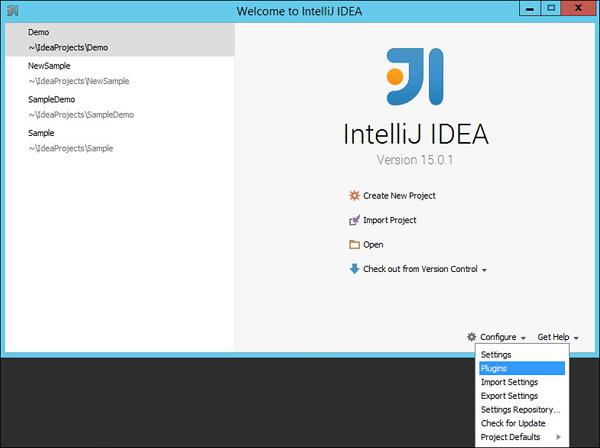The image size is (600, 448).
Task: Click the Version 15.0.1 label
Action: [x=415, y=160]
